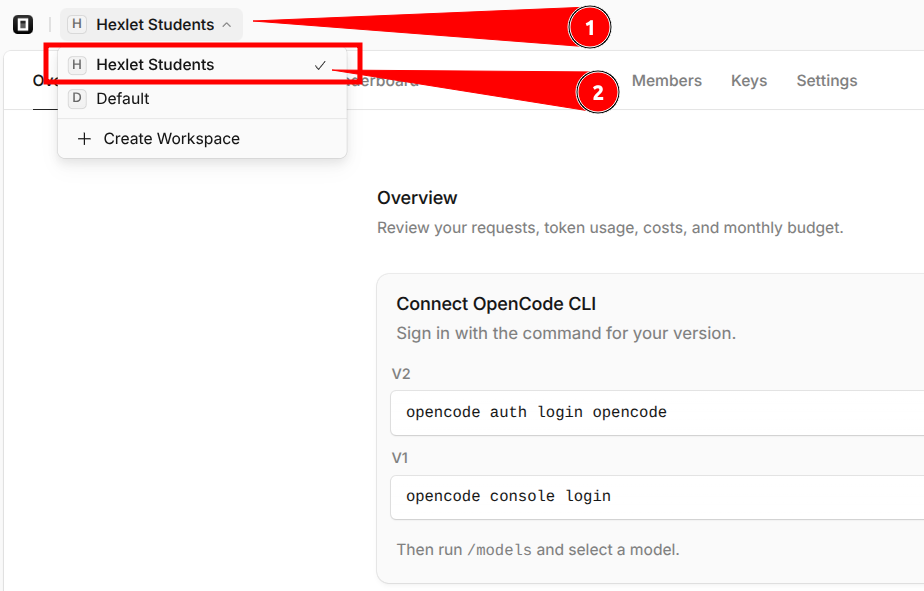The image size is (924, 591).
Task: Click the Connect OpenCode CLI heading
Action: pos(496,304)
